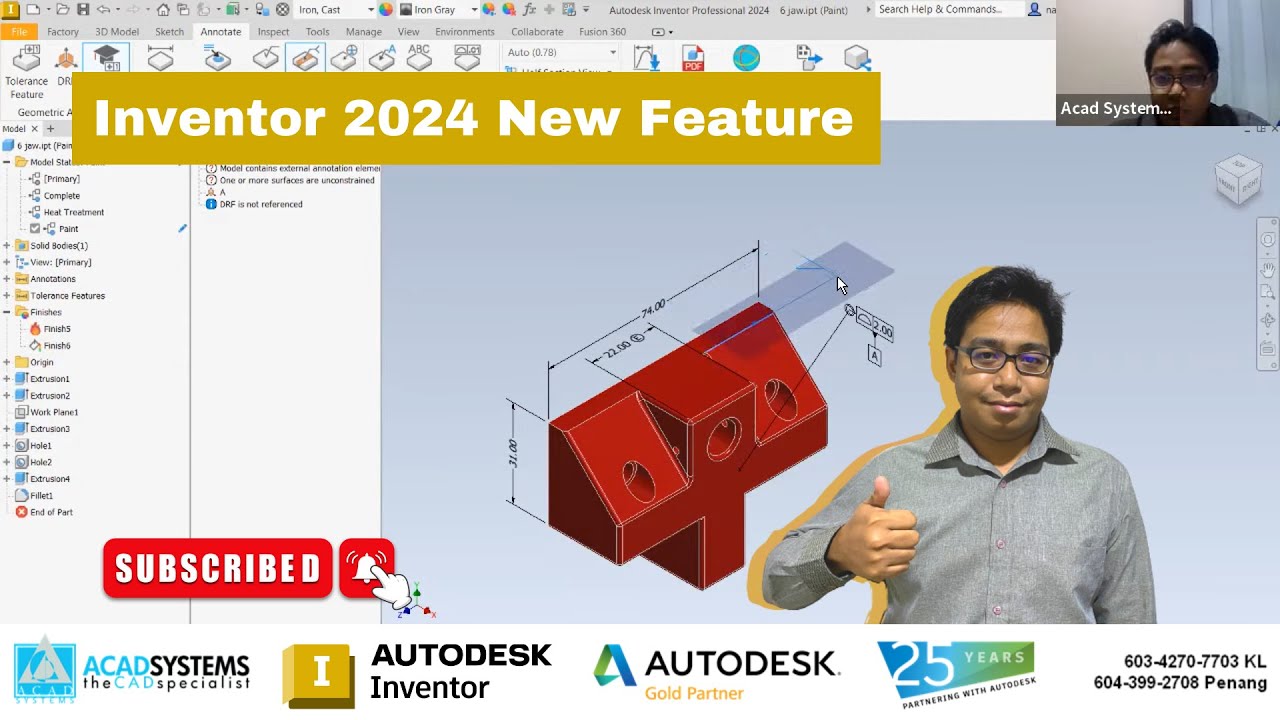Click the Leader Text tool

pos(382,59)
